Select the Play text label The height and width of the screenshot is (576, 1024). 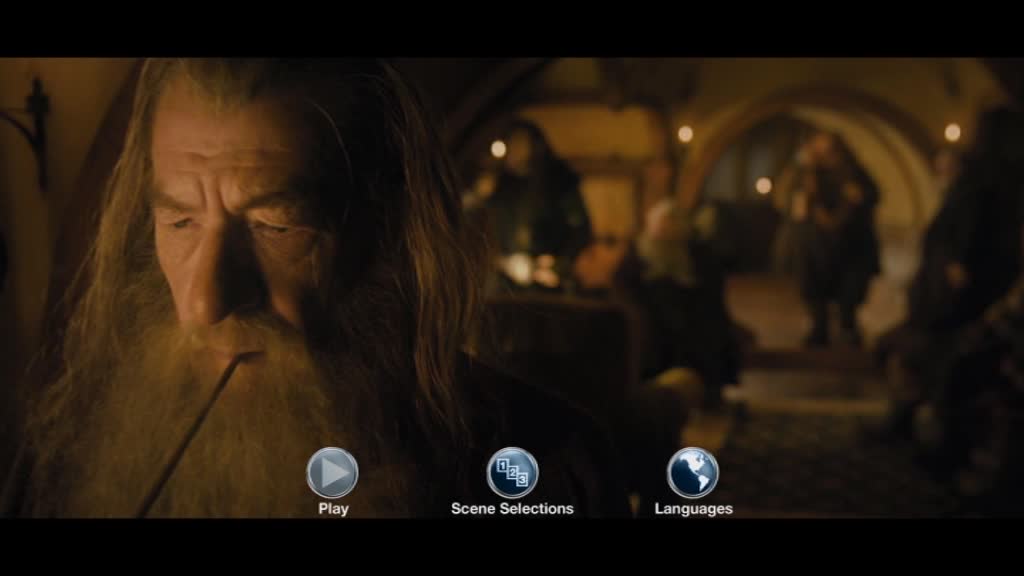click(x=333, y=509)
